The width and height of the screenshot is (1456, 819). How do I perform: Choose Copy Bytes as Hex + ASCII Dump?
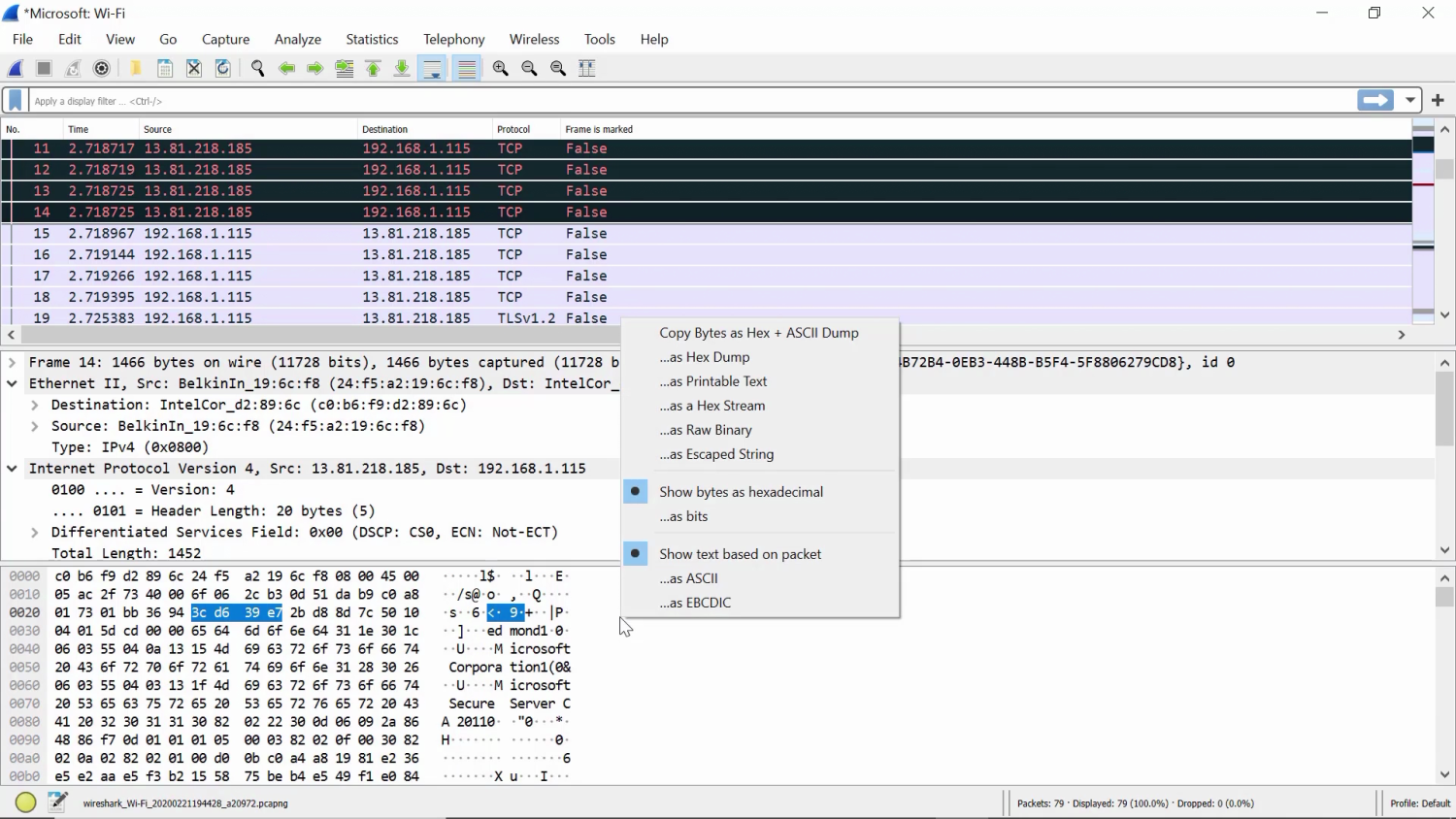(x=759, y=333)
